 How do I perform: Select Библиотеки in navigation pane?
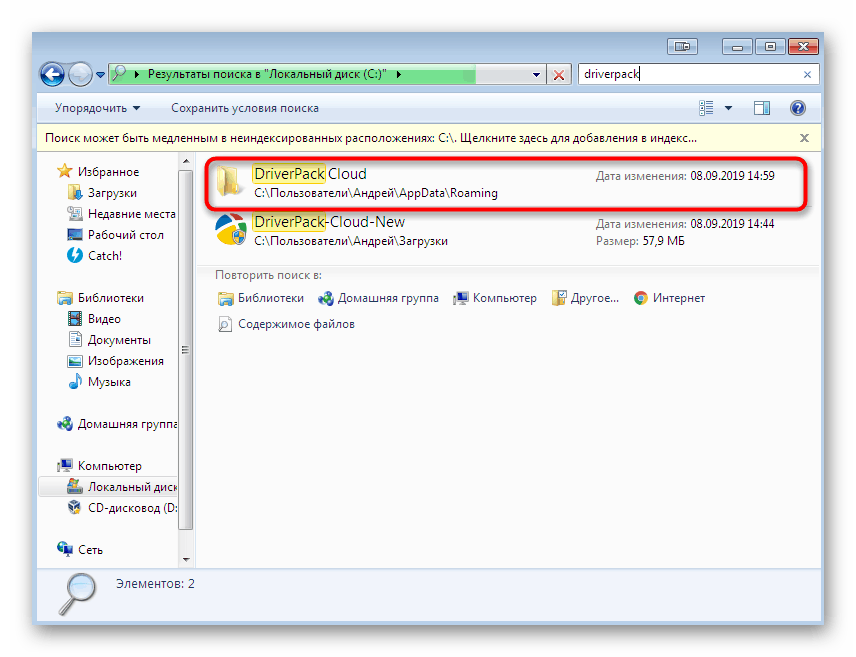tap(110, 298)
